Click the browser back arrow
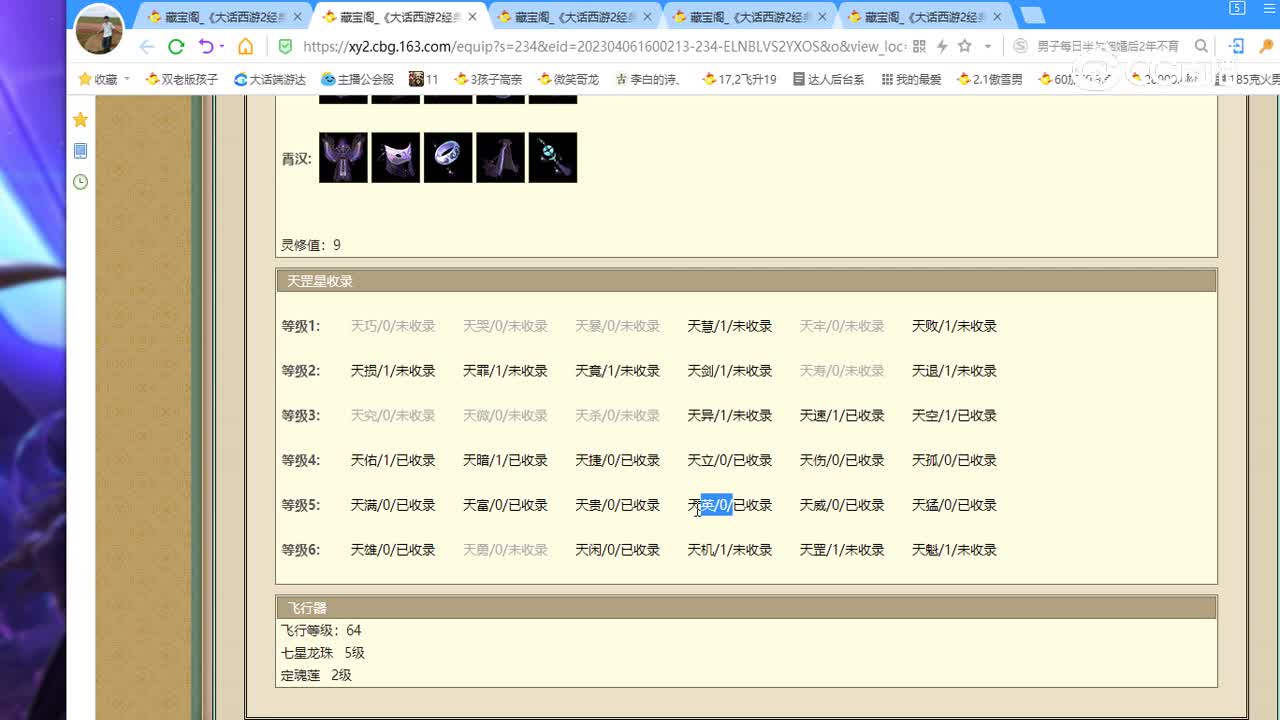The width and height of the screenshot is (1280, 720). point(147,47)
